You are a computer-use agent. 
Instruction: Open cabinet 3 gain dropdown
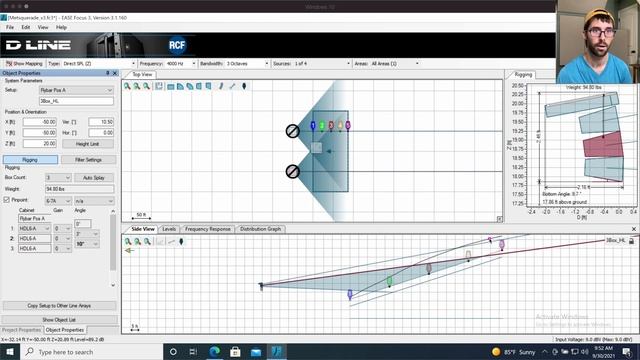pyautogui.click(x=62, y=249)
